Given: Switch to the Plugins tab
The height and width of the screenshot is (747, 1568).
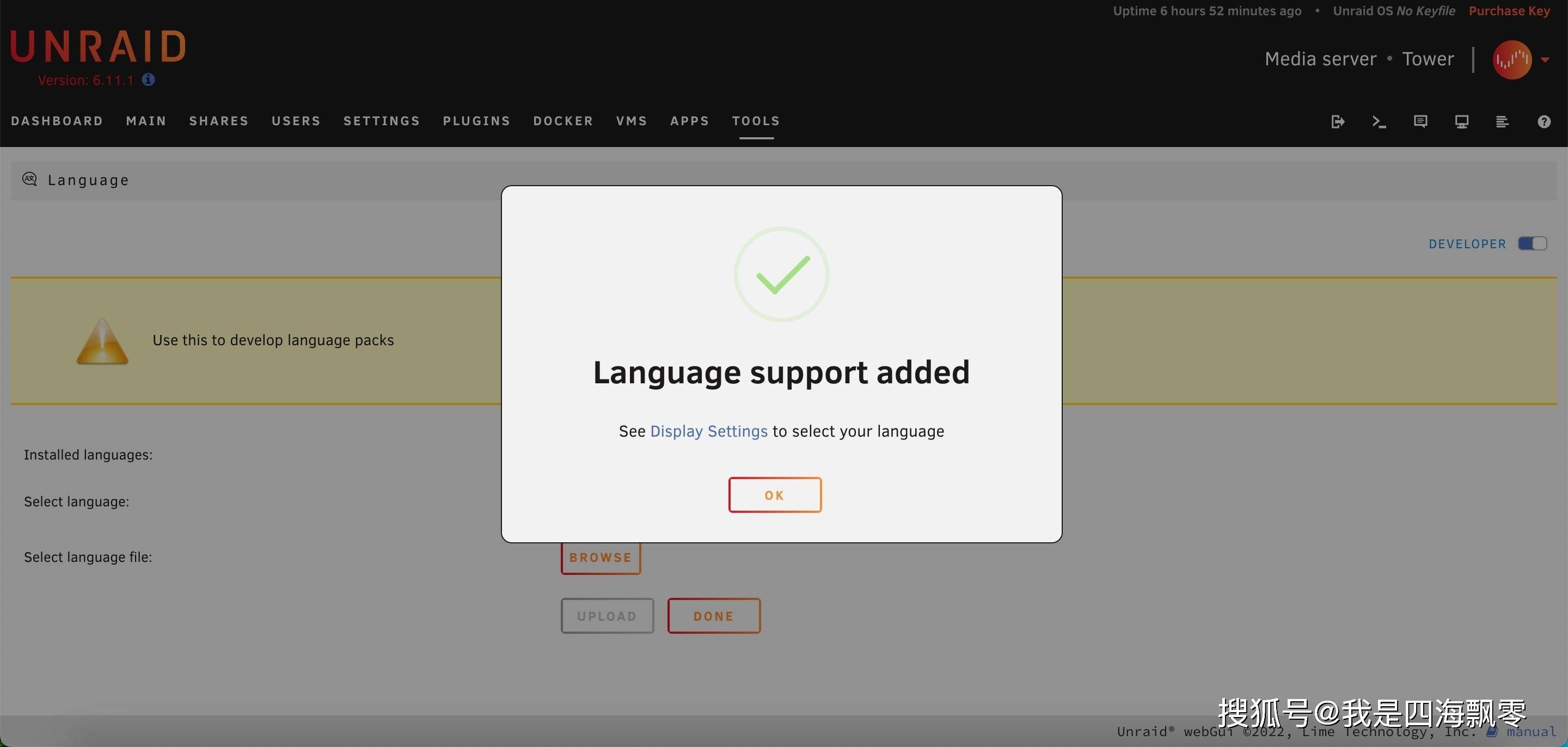Looking at the screenshot, I should [x=476, y=120].
